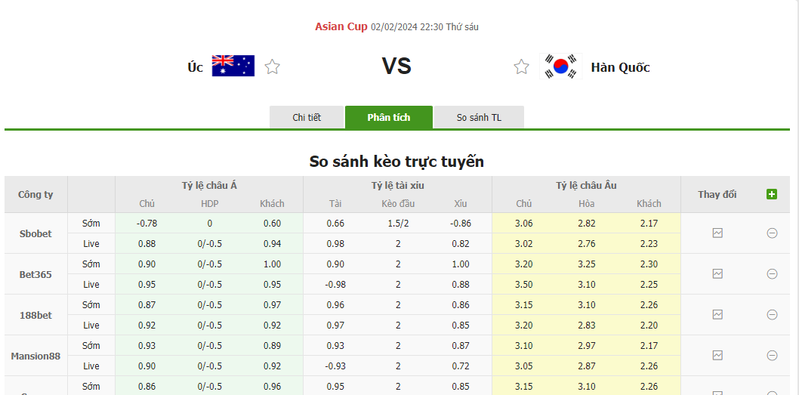Click 188bet early home odds 0.87
The image size is (799, 395).
[147, 305]
